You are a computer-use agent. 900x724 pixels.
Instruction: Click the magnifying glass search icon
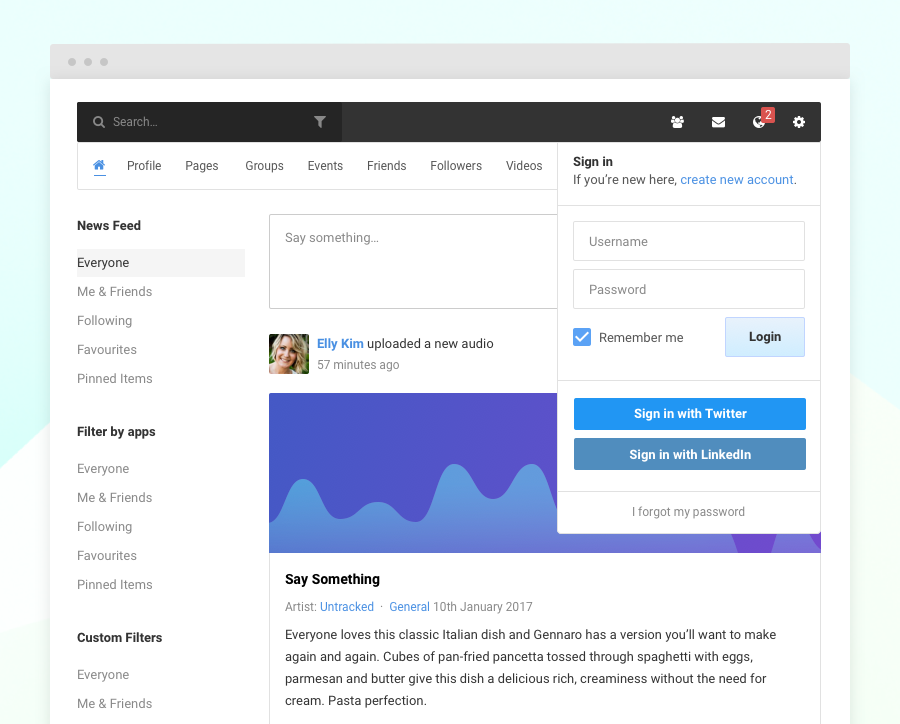[99, 122]
